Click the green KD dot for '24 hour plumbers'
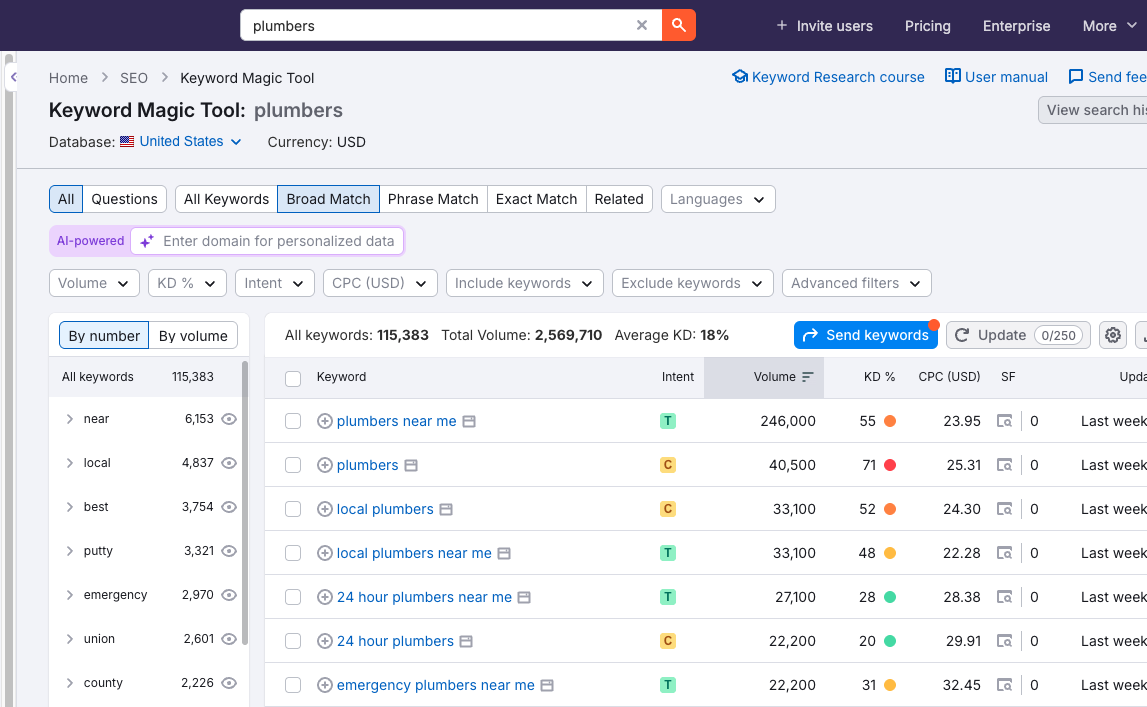1147x707 pixels. click(x=890, y=640)
